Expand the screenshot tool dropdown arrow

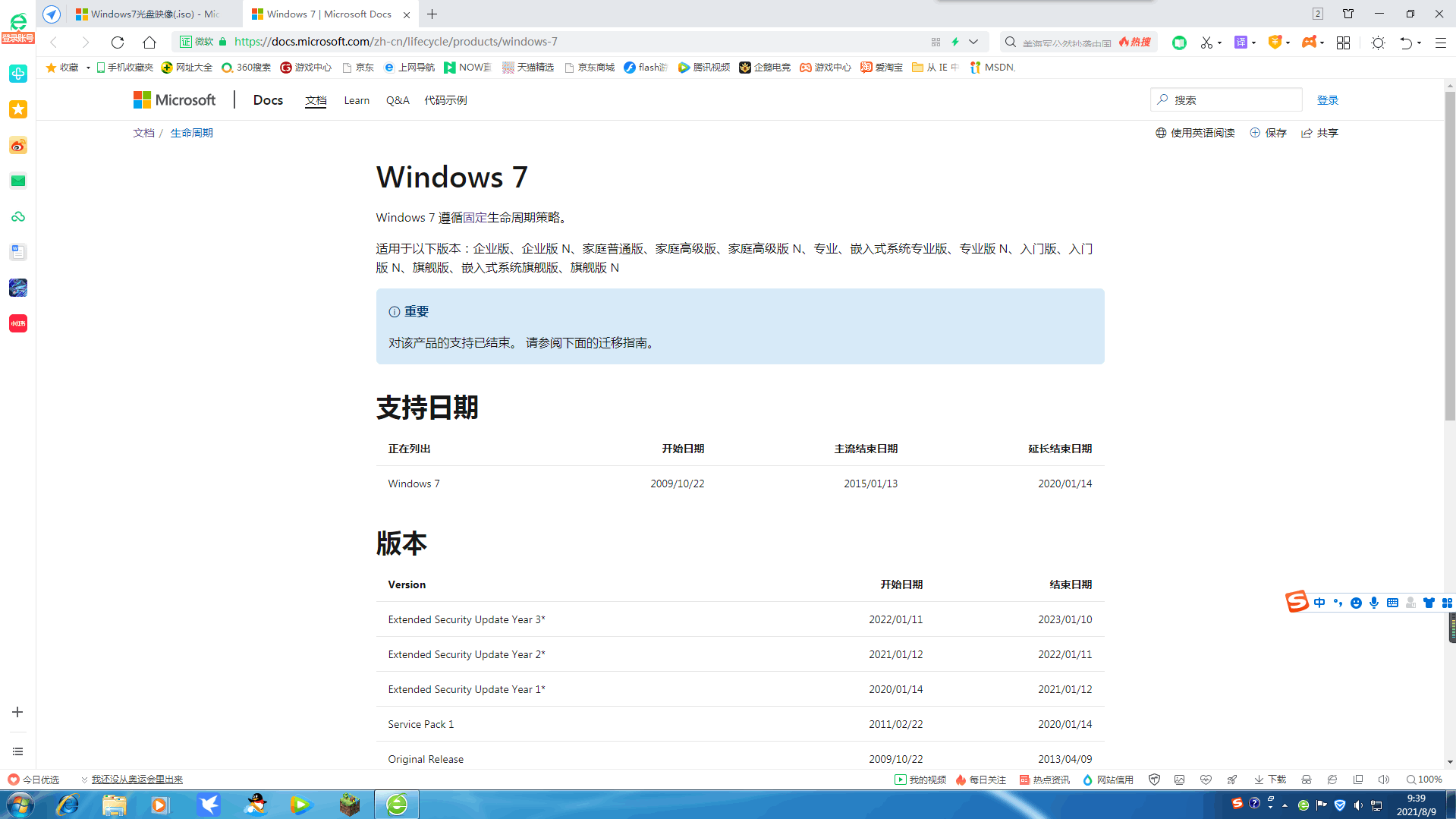[x=1219, y=43]
